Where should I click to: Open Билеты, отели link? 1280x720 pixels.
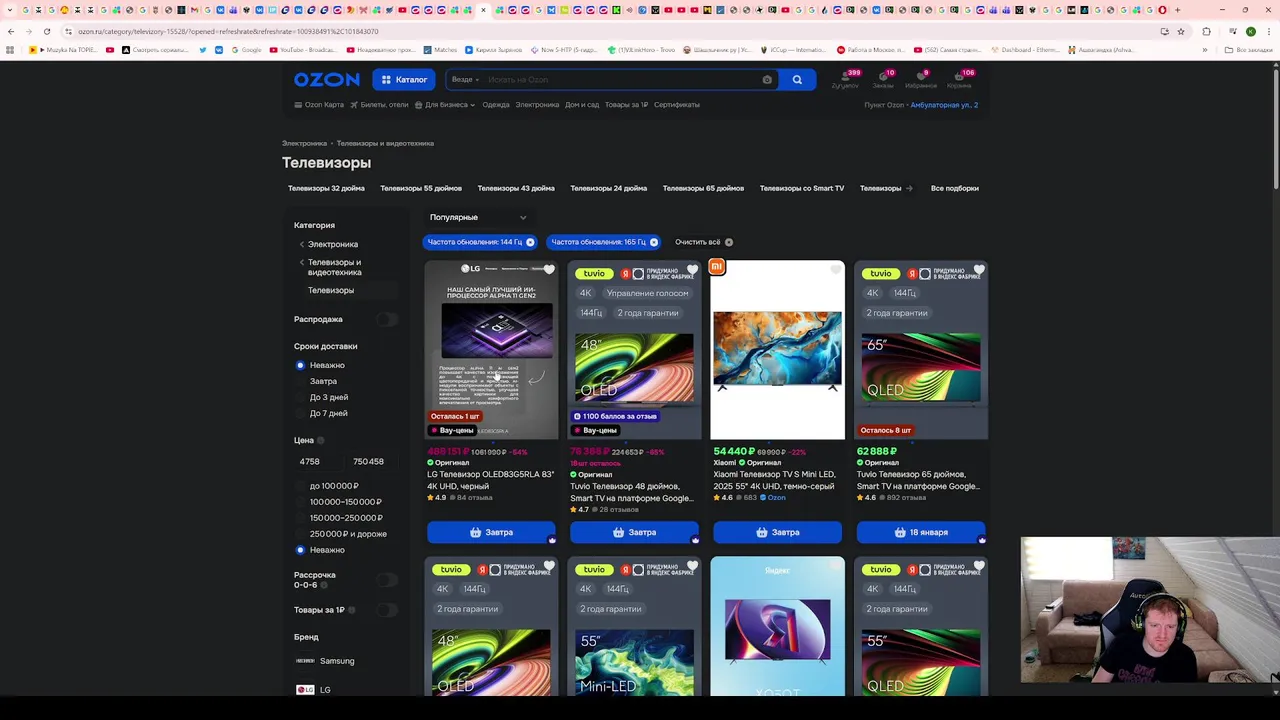coord(379,105)
